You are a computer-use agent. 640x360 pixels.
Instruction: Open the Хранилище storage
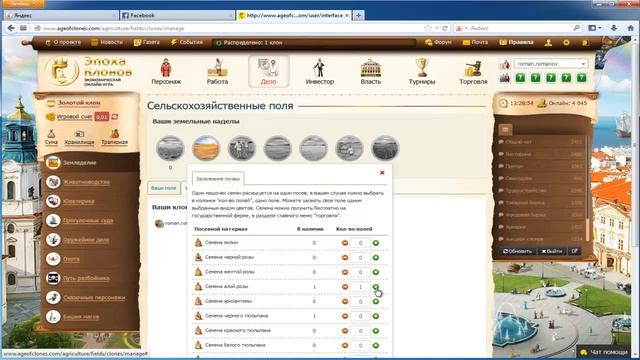click(x=79, y=137)
